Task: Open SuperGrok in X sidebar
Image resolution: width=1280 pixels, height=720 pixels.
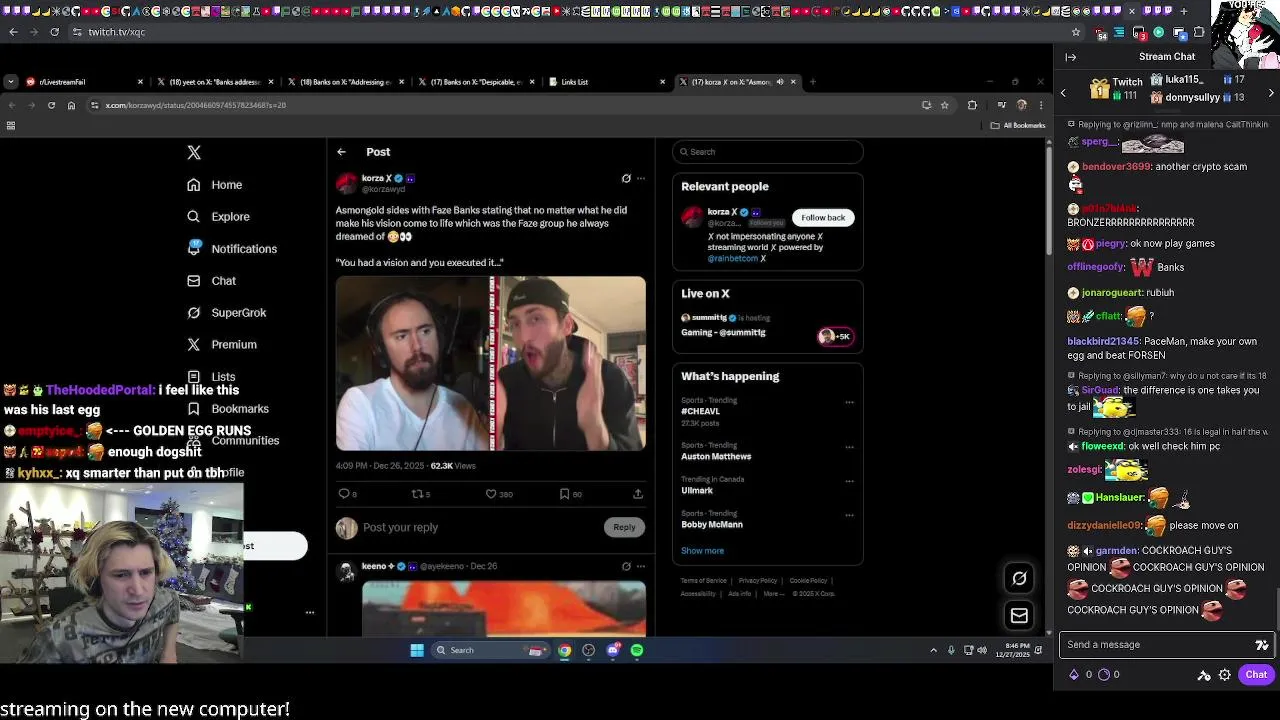Action: [227, 313]
